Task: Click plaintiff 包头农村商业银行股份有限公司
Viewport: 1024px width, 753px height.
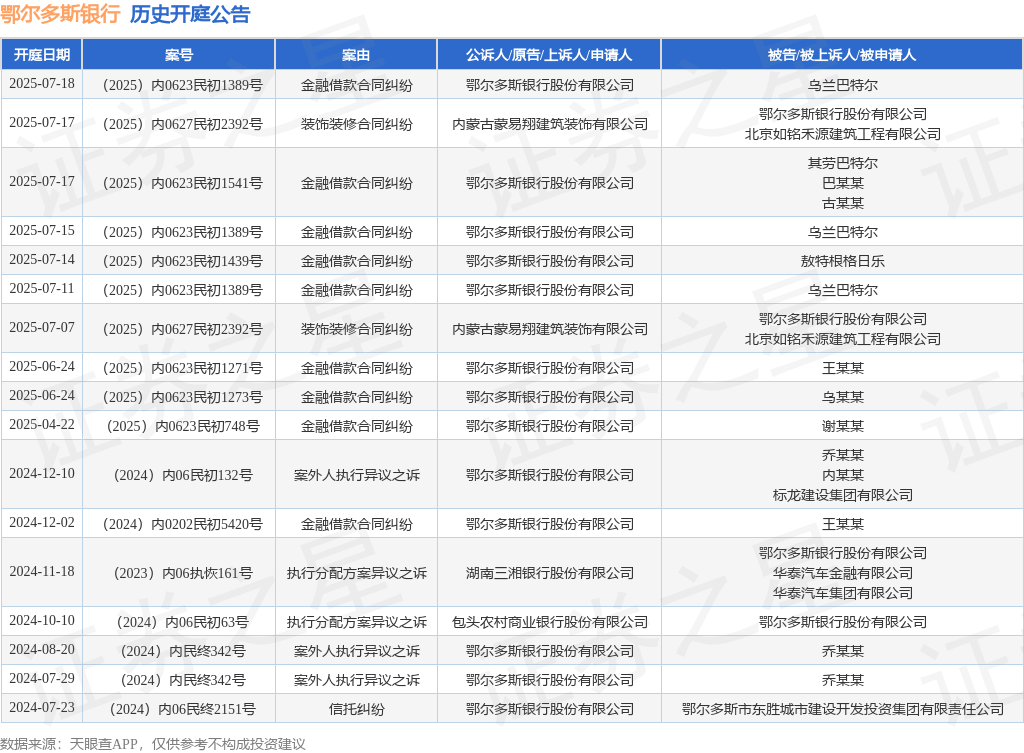Action: (x=549, y=622)
